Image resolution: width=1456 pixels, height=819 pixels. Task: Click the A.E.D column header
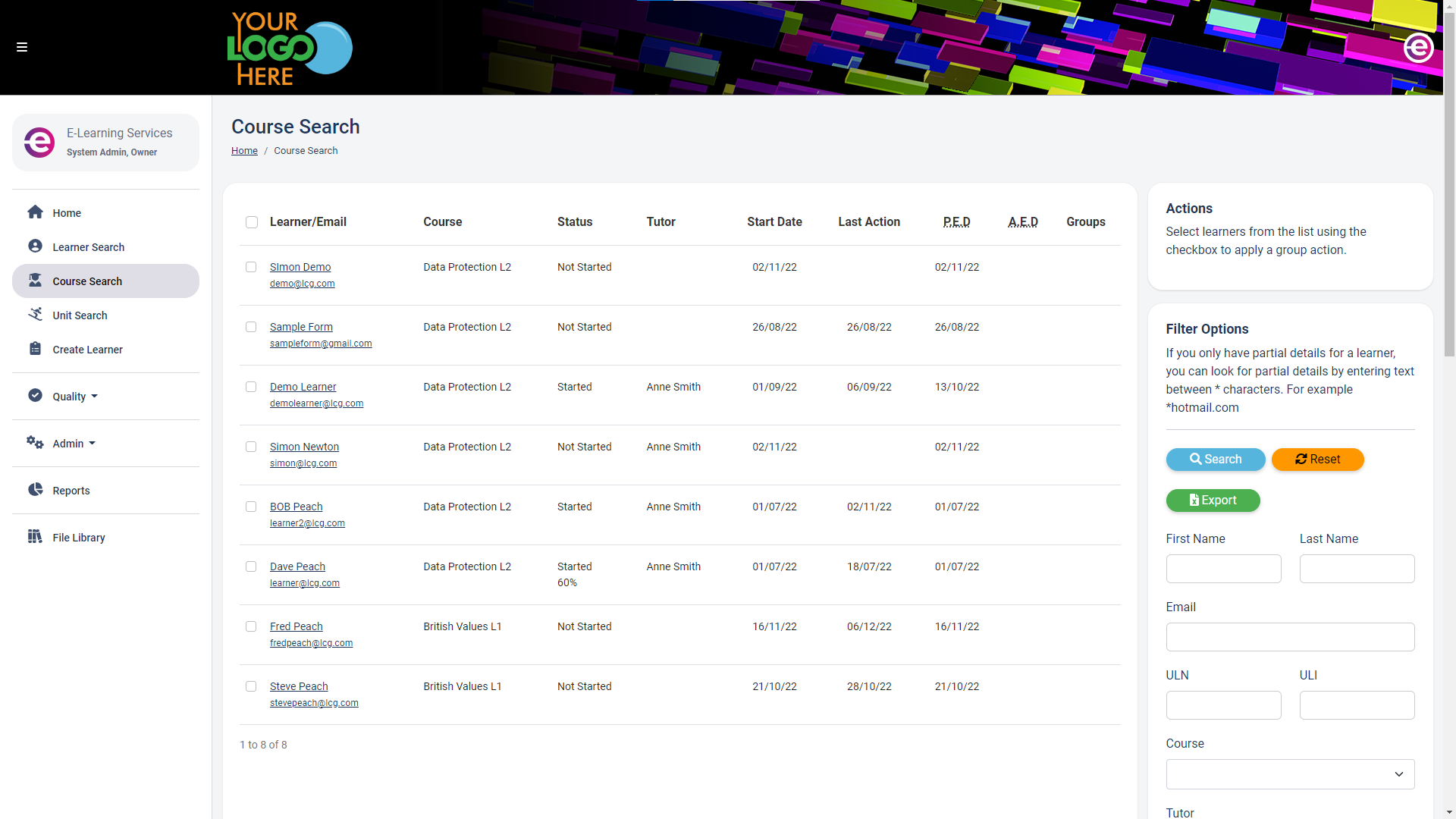click(x=1023, y=222)
